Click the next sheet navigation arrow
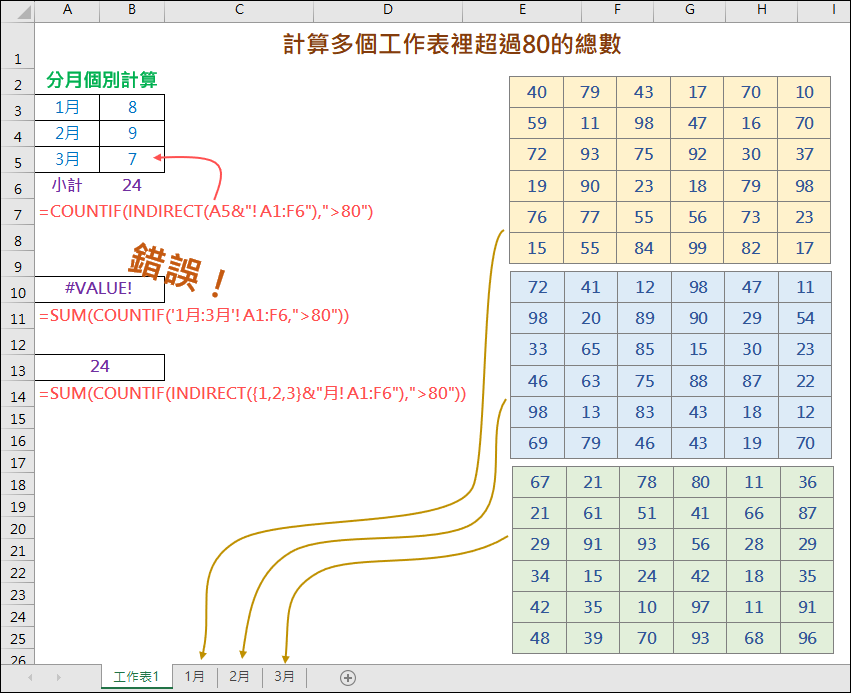The image size is (851, 693). [57, 676]
